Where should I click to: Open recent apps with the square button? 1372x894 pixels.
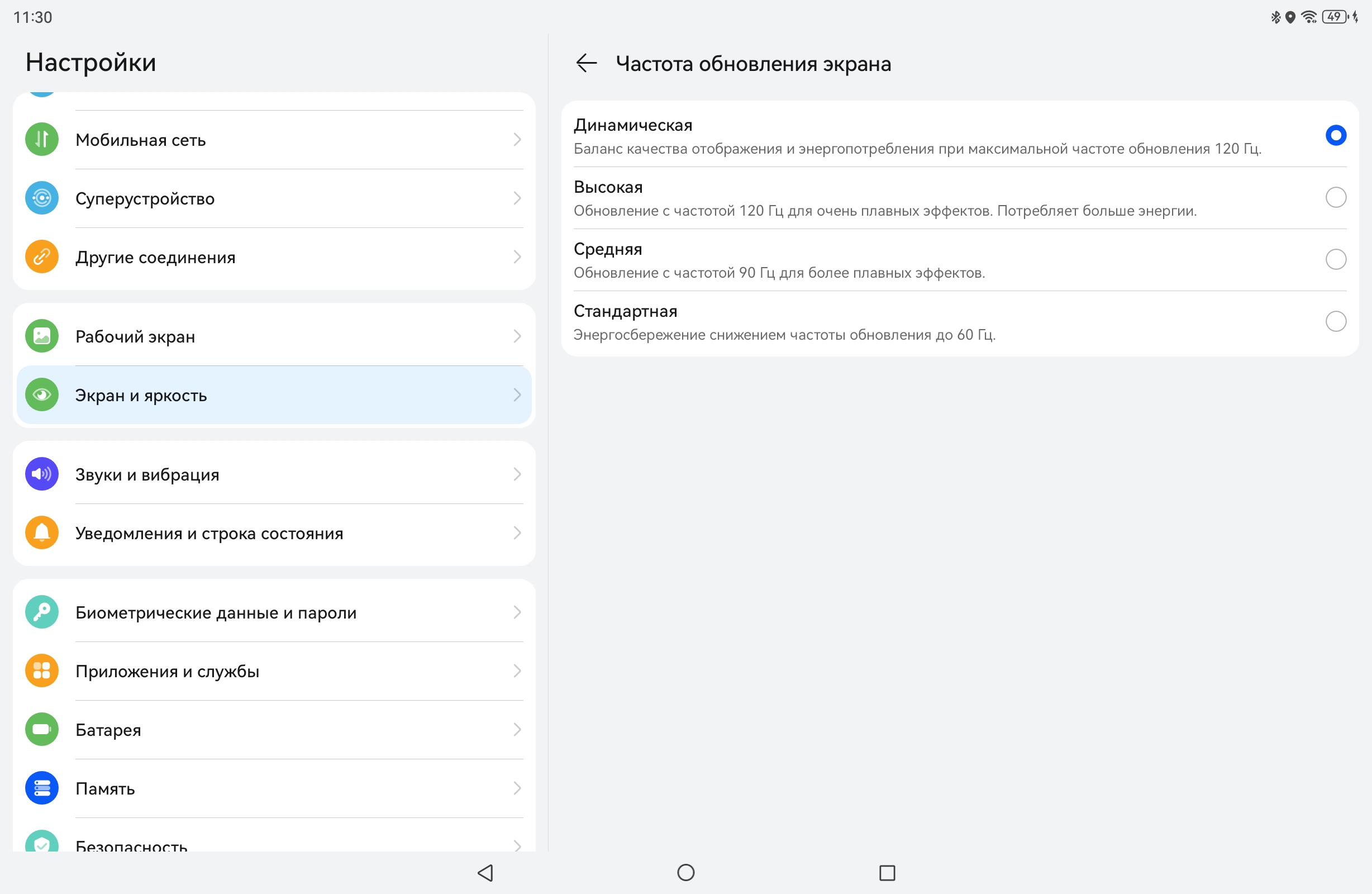coord(887,873)
